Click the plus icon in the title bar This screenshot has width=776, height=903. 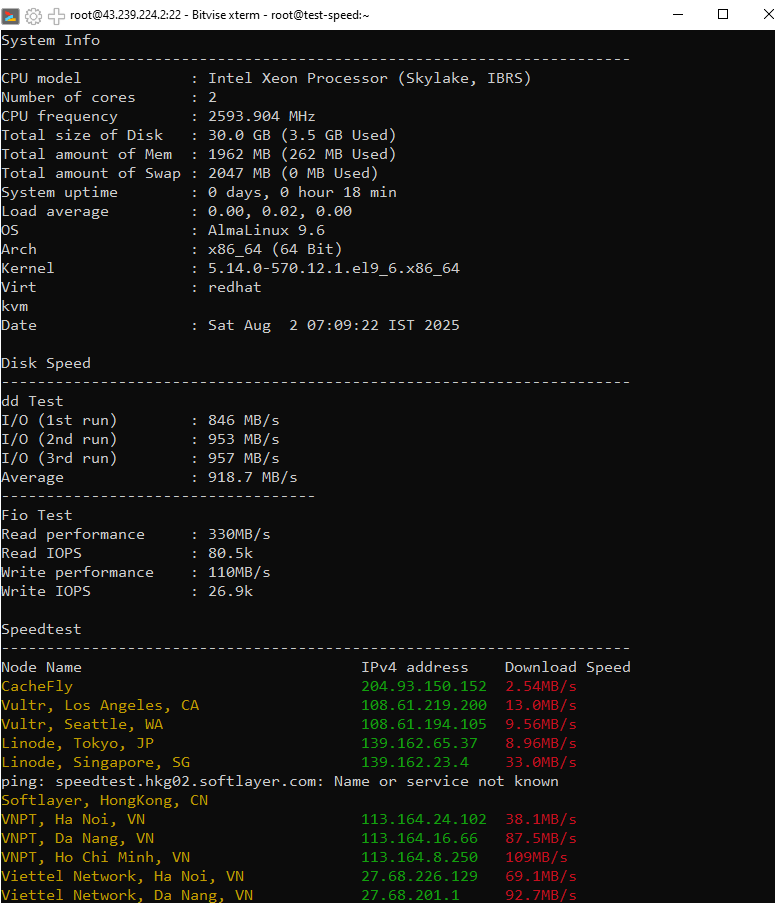(x=56, y=15)
